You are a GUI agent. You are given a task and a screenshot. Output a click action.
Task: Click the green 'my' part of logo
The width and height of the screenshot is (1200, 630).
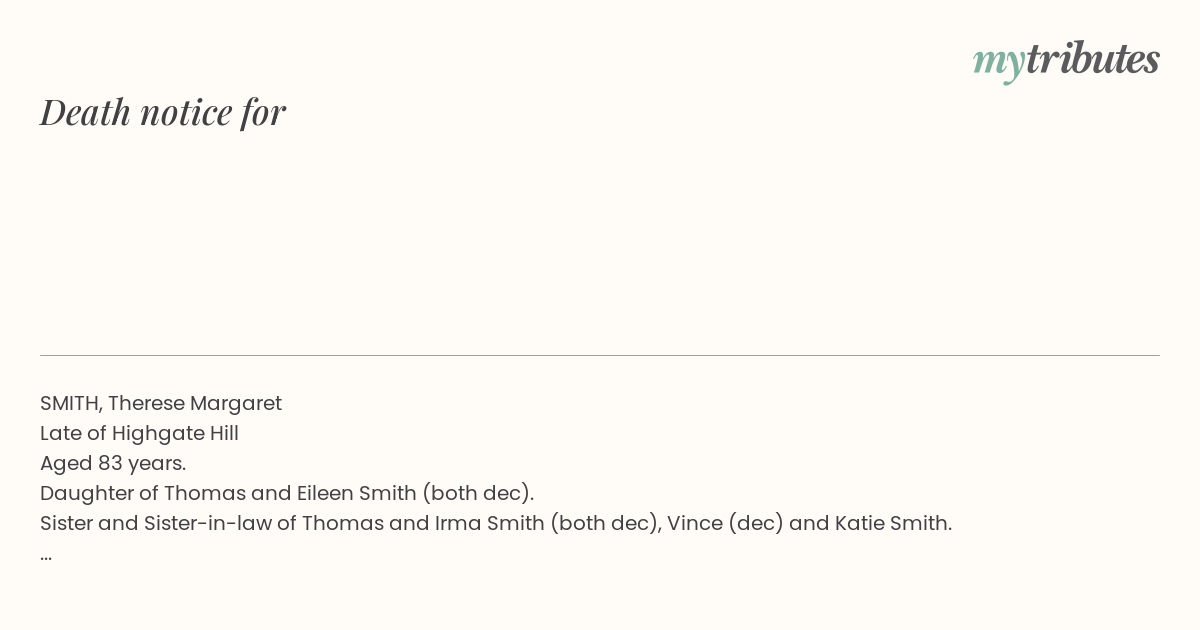[x=999, y=63]
